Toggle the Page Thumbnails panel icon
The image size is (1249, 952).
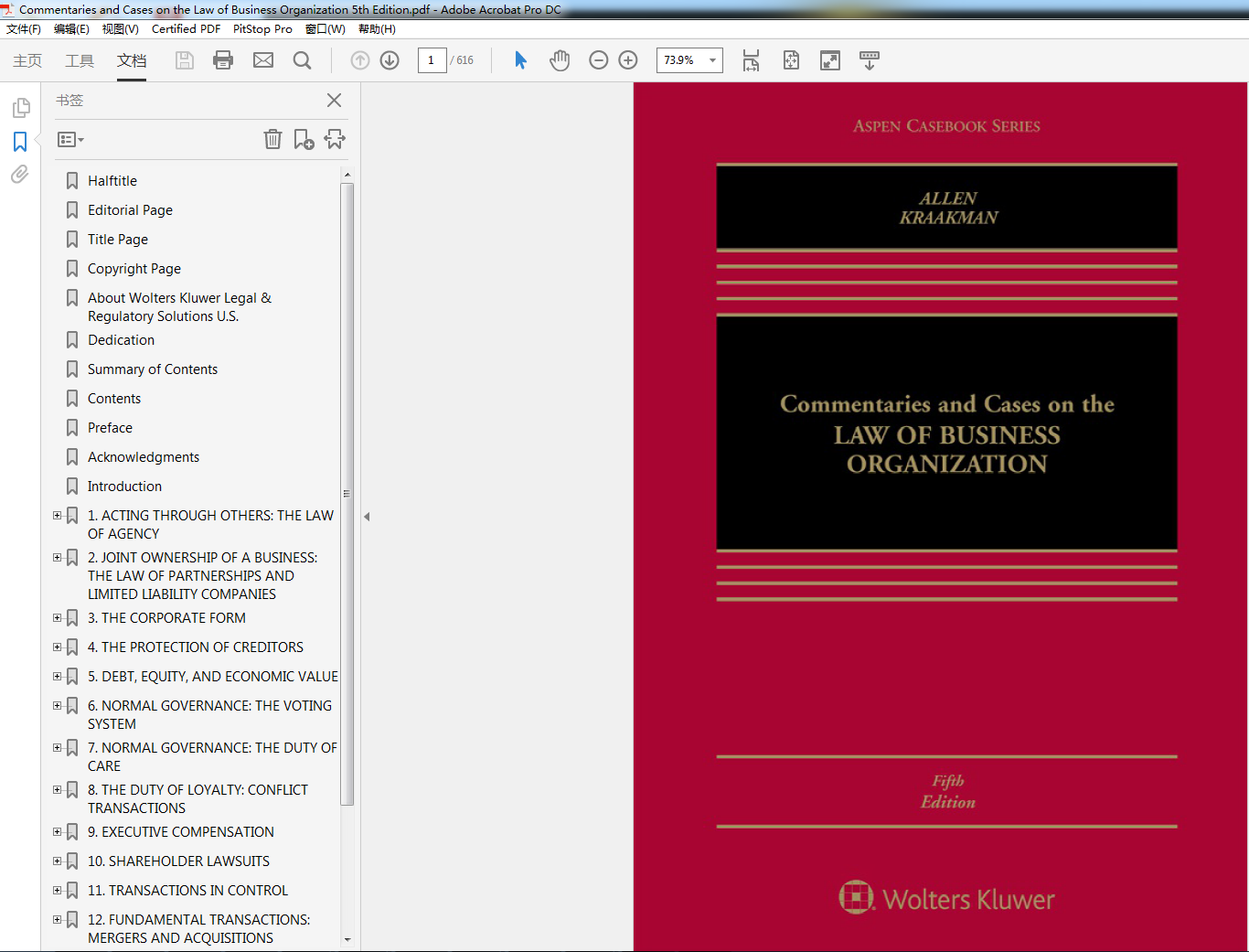click(x=20, y=108)
